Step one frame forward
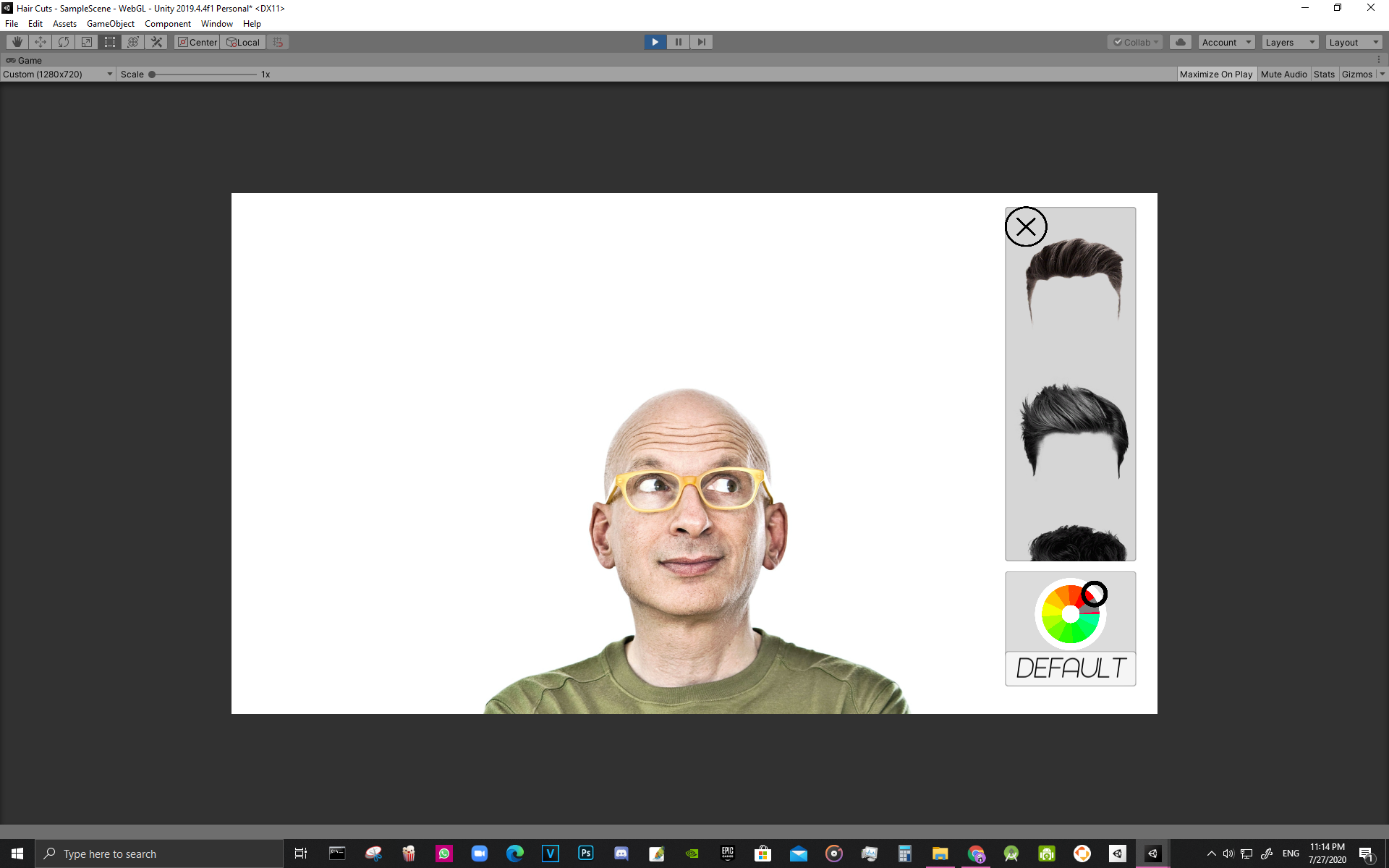This screenshot has height=868, width=1389. pyautogui.click(x=702, y=42)
